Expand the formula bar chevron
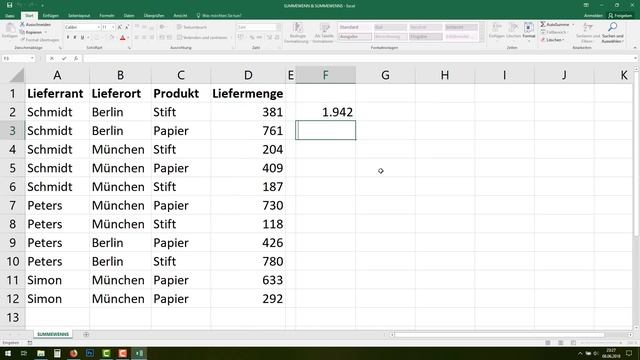640x360 pixels. (635, 58)
